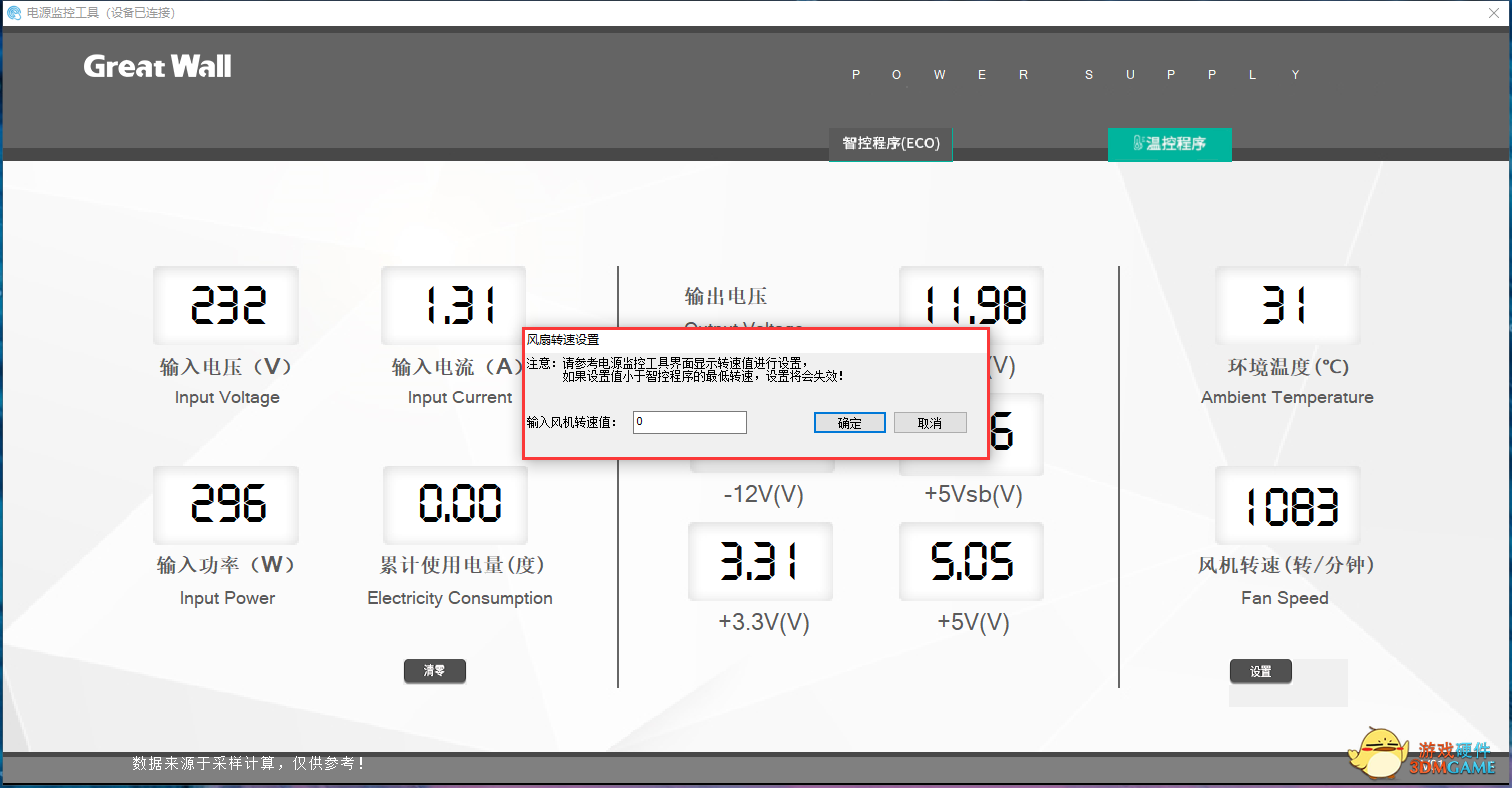Image resolution: width=1512 pixels, height=788 pixels.
Task: Click the 输入风机转速值 input field
Action: pos(690,422)
